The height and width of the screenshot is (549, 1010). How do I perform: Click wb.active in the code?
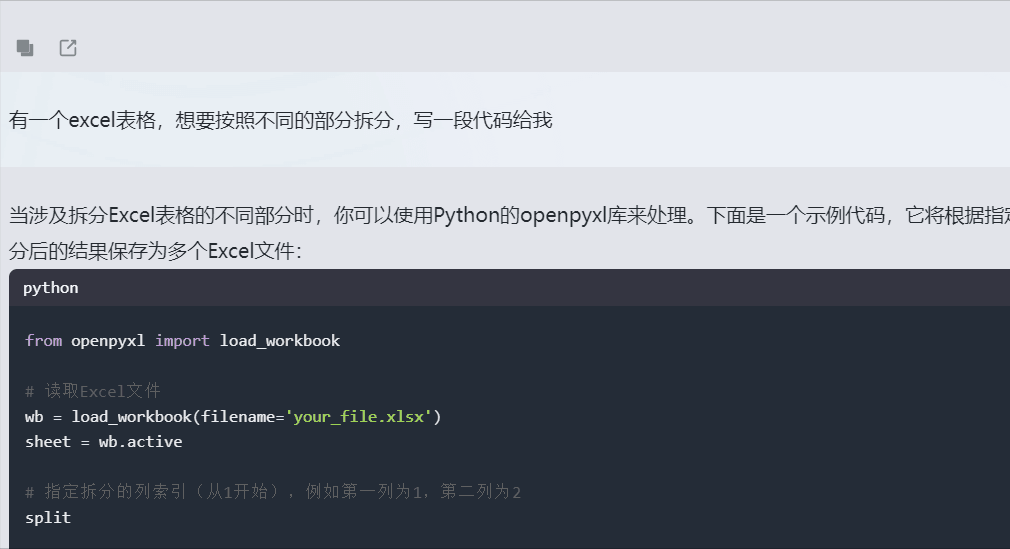140,442
